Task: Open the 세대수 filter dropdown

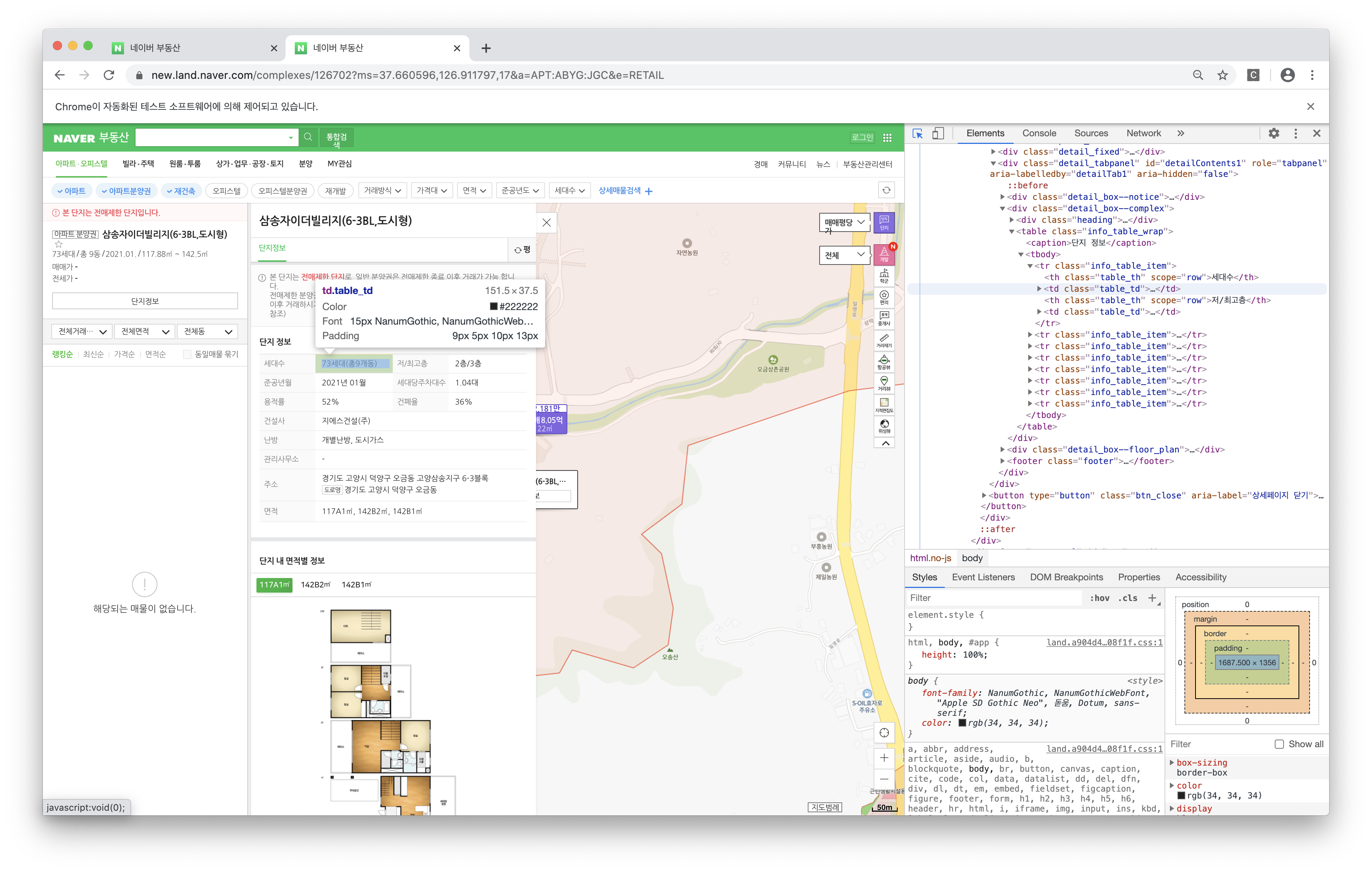Action: tap(569, 191)
